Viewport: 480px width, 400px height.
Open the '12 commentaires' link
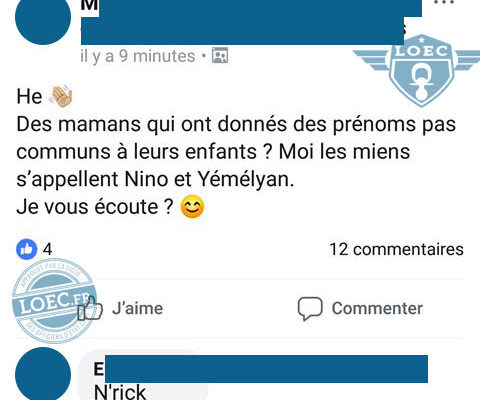(396, 249)
